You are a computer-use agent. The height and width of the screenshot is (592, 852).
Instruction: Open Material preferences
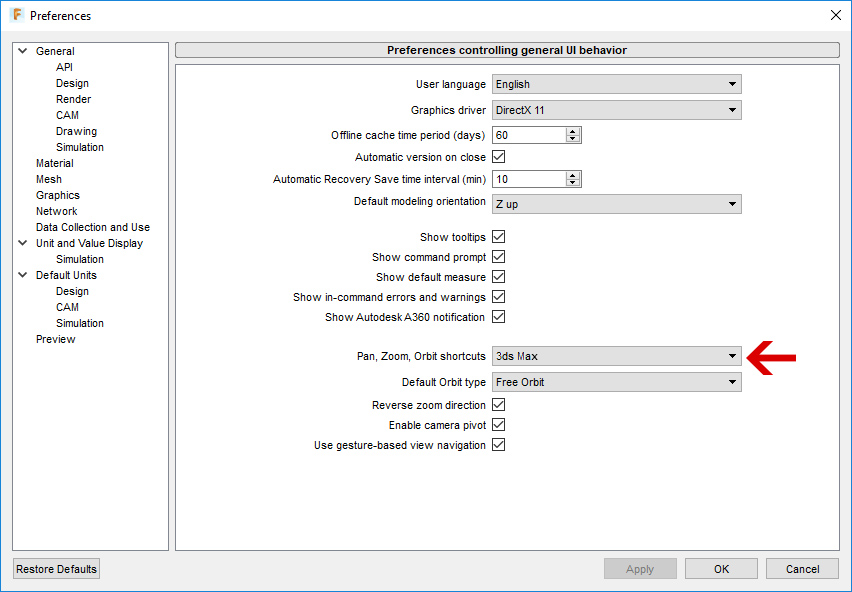(54, 163)
